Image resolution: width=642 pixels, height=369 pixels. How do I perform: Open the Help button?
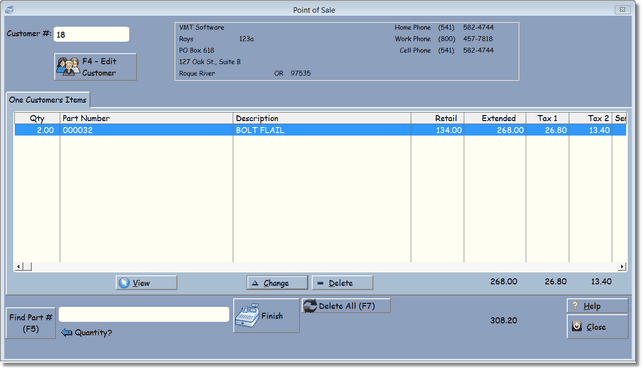tap(597, 306)
